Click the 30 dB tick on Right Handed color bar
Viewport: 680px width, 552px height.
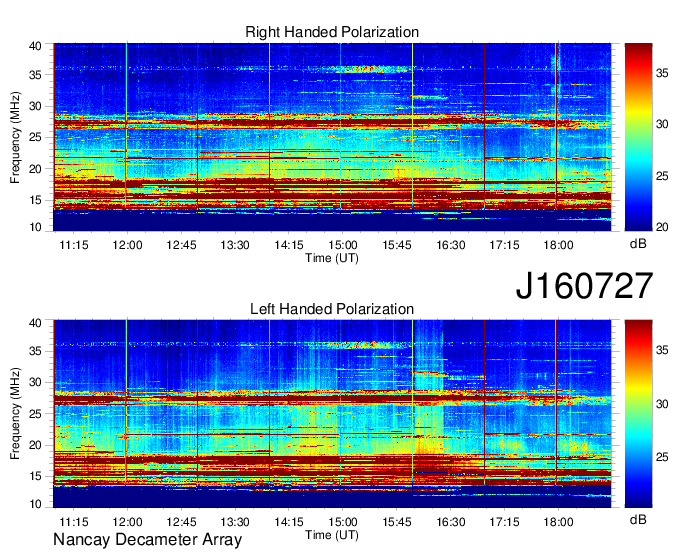coord(662,124)
